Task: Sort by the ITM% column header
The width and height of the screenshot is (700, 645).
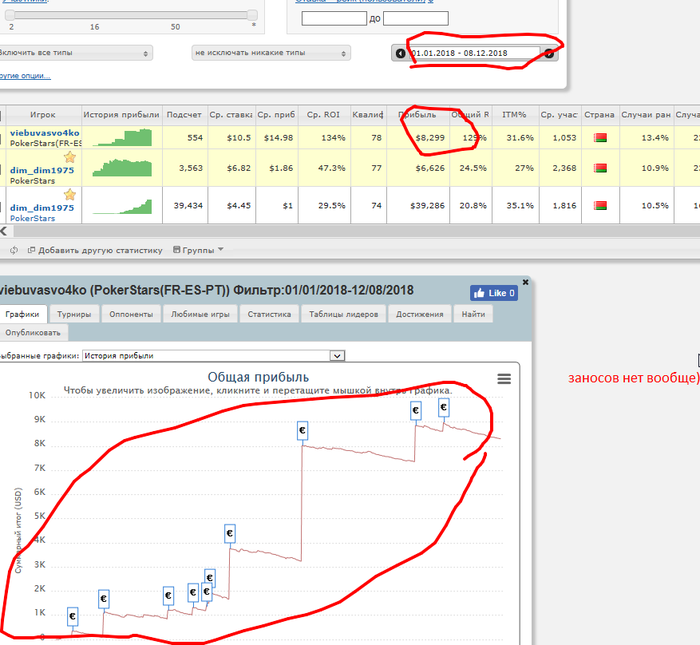Action: click(515, 115)
